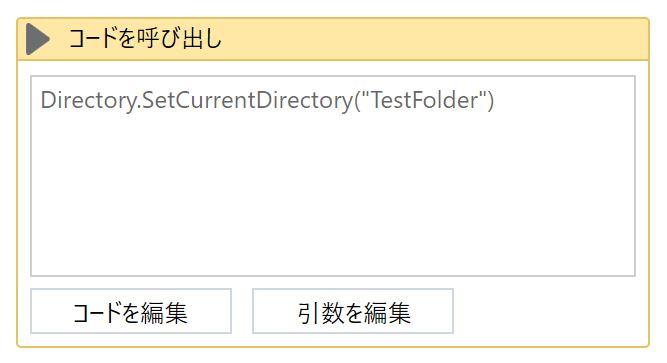Viewport: 667px width, 363px height.
Task: Click the コードを編集 button
Action: pyautogui.click(x=131, y=311)
